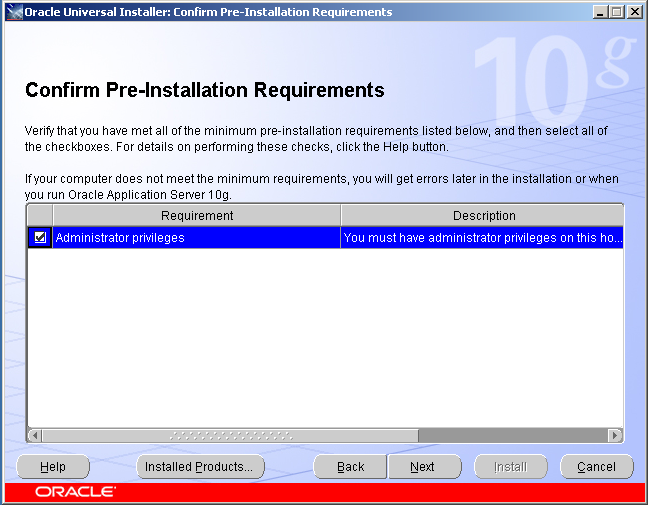Viewport: 648px width, 505px height.
Task: Open Installed Products dialog
Action: tap(200, 467)
